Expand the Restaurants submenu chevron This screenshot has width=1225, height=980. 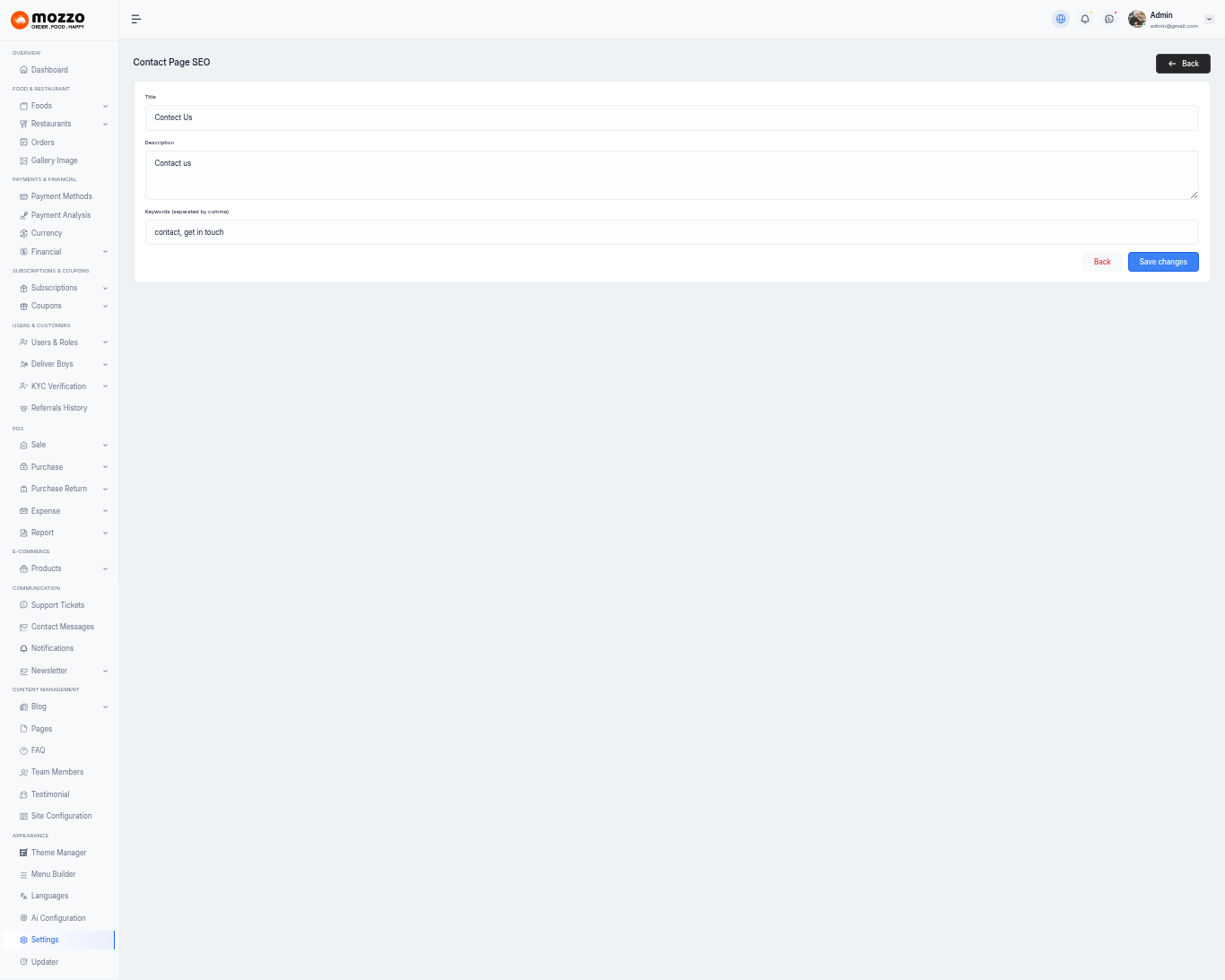point(105,125)
